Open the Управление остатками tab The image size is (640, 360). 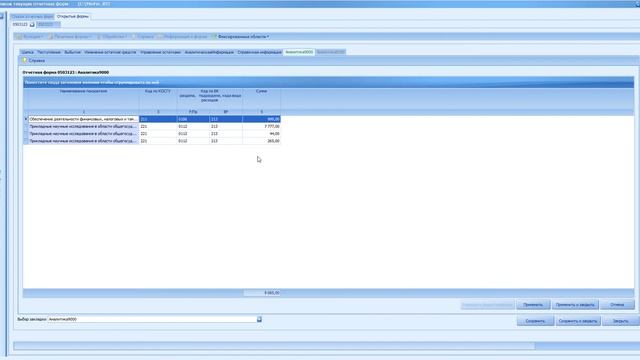160,52
